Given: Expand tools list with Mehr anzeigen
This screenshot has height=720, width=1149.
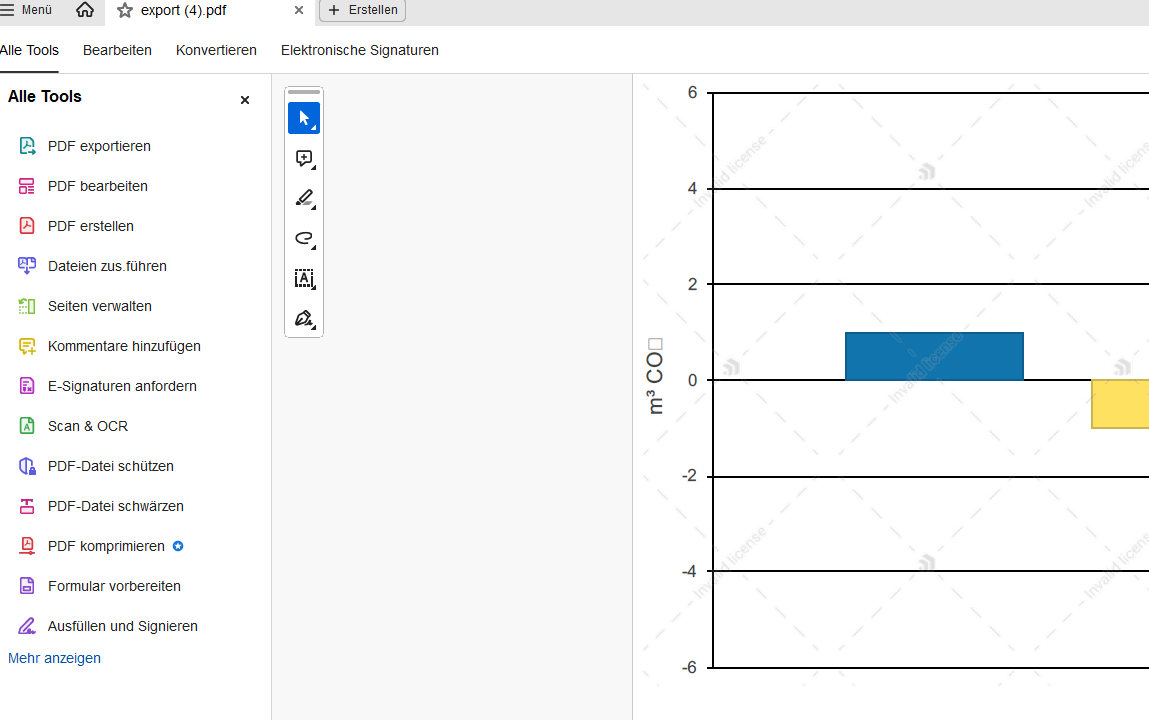Looking at the screenshot, I should point(54,658).
